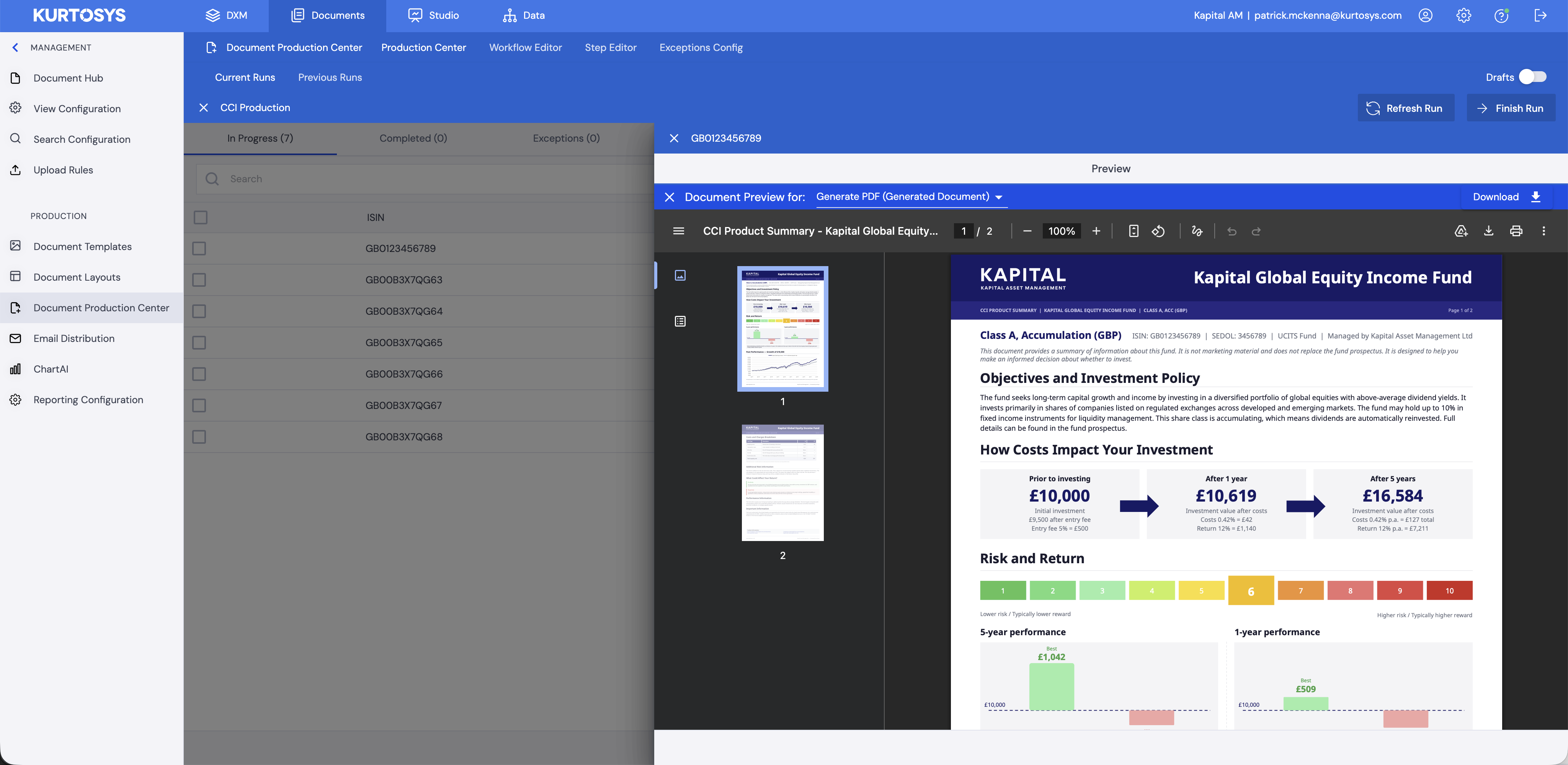1568x765 pixels.
Task: Switch to the Data top navigation tab
Action: [x=524, y=15]
